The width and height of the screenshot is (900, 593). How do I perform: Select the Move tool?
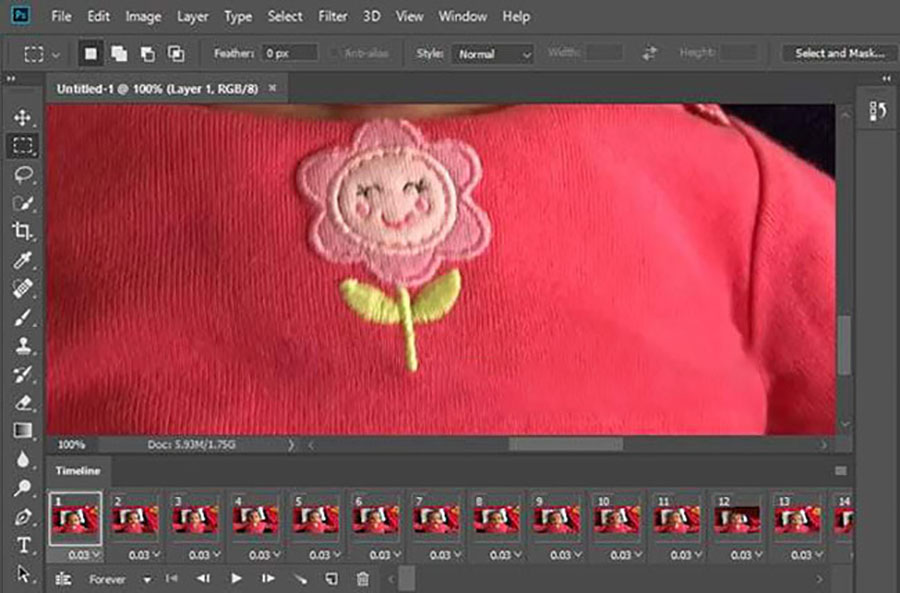22,117
